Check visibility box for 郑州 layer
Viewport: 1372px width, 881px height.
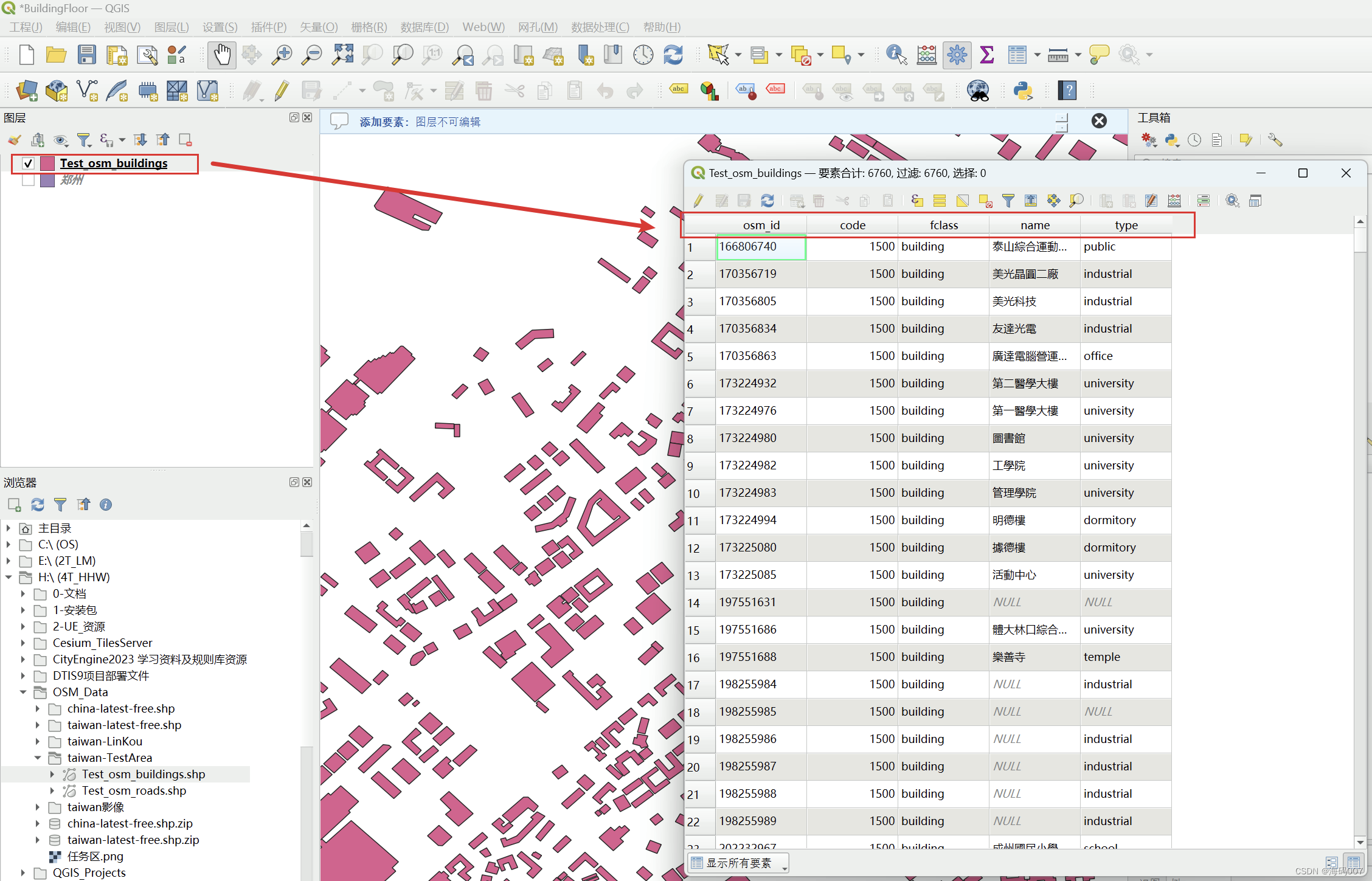(28, 180)
